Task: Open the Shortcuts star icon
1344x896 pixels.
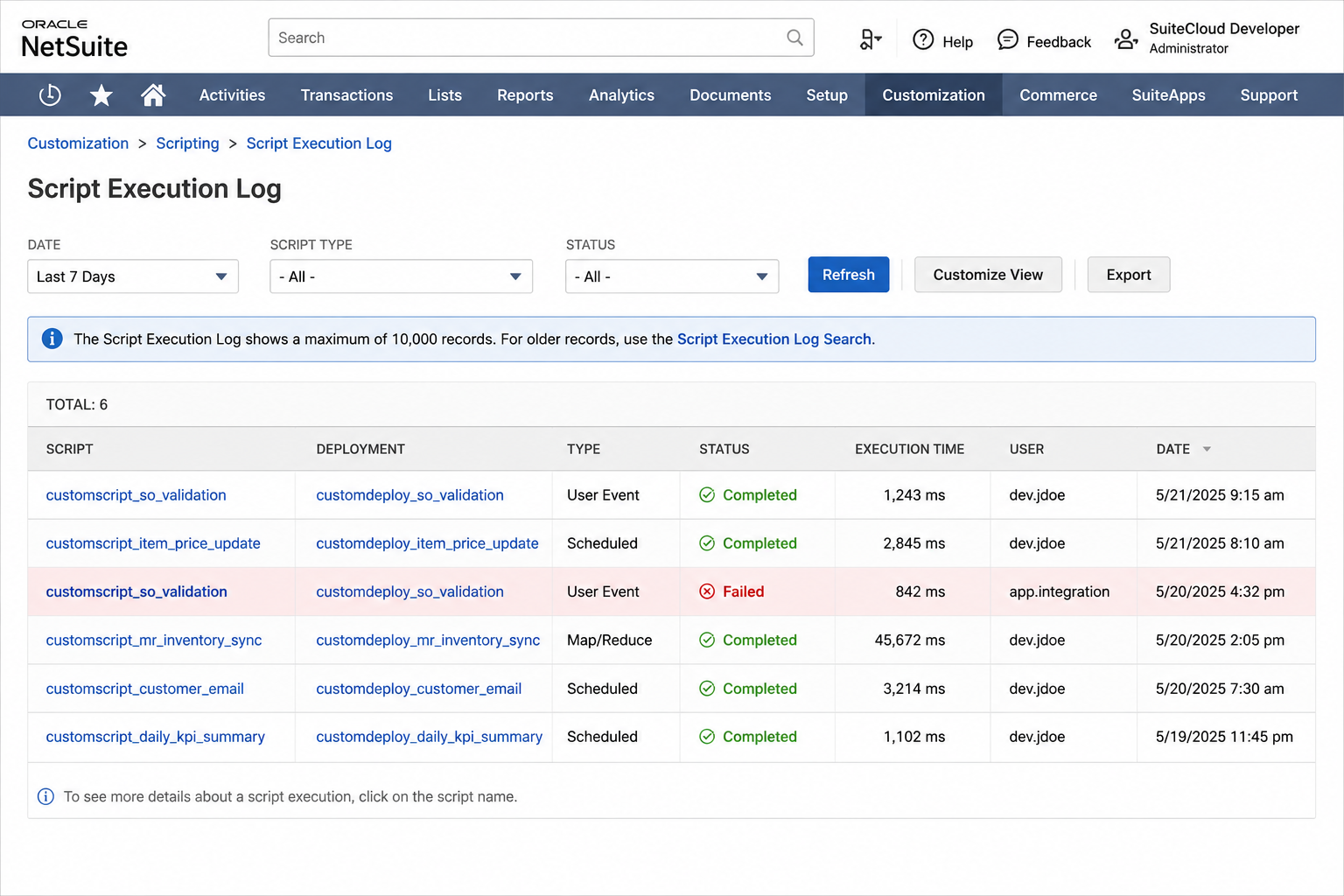Action: [x=101, y=94]
